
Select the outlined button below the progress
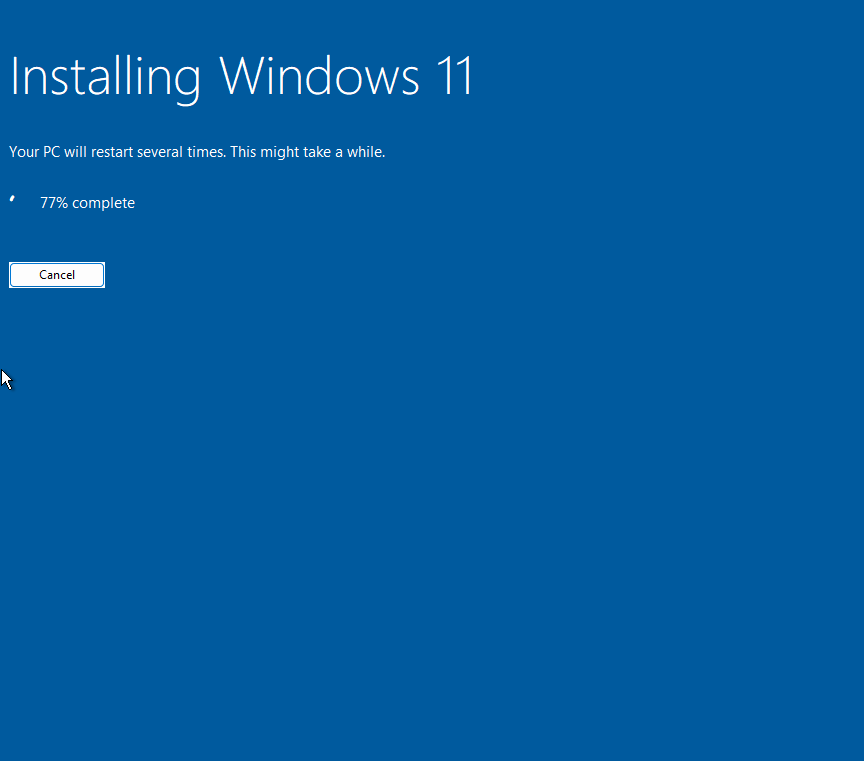[x=56, y=274]
